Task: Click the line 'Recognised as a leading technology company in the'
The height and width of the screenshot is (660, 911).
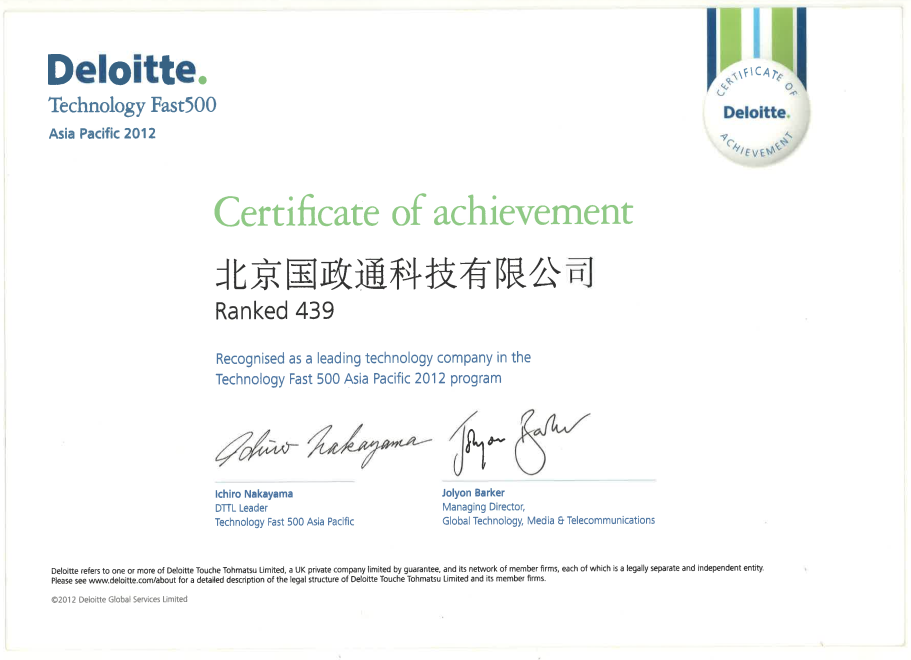Action: [373, 358]
